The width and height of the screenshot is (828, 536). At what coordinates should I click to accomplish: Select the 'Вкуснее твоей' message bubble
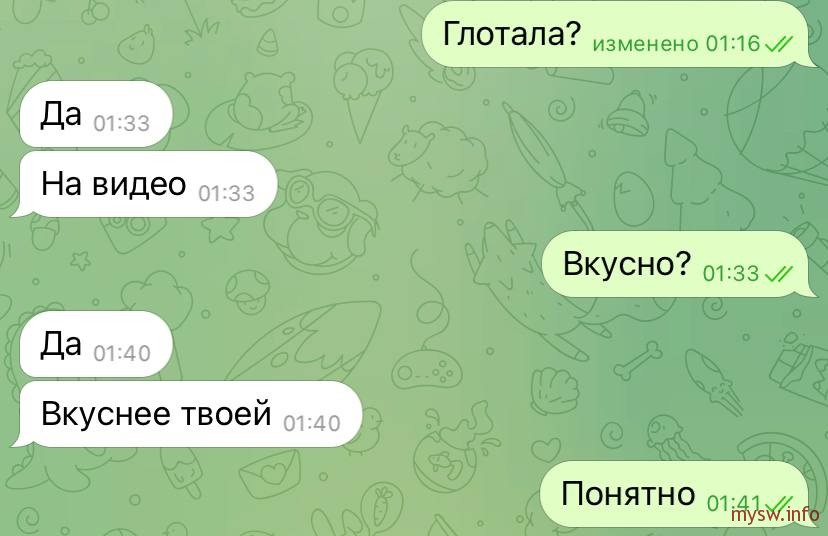187,414
